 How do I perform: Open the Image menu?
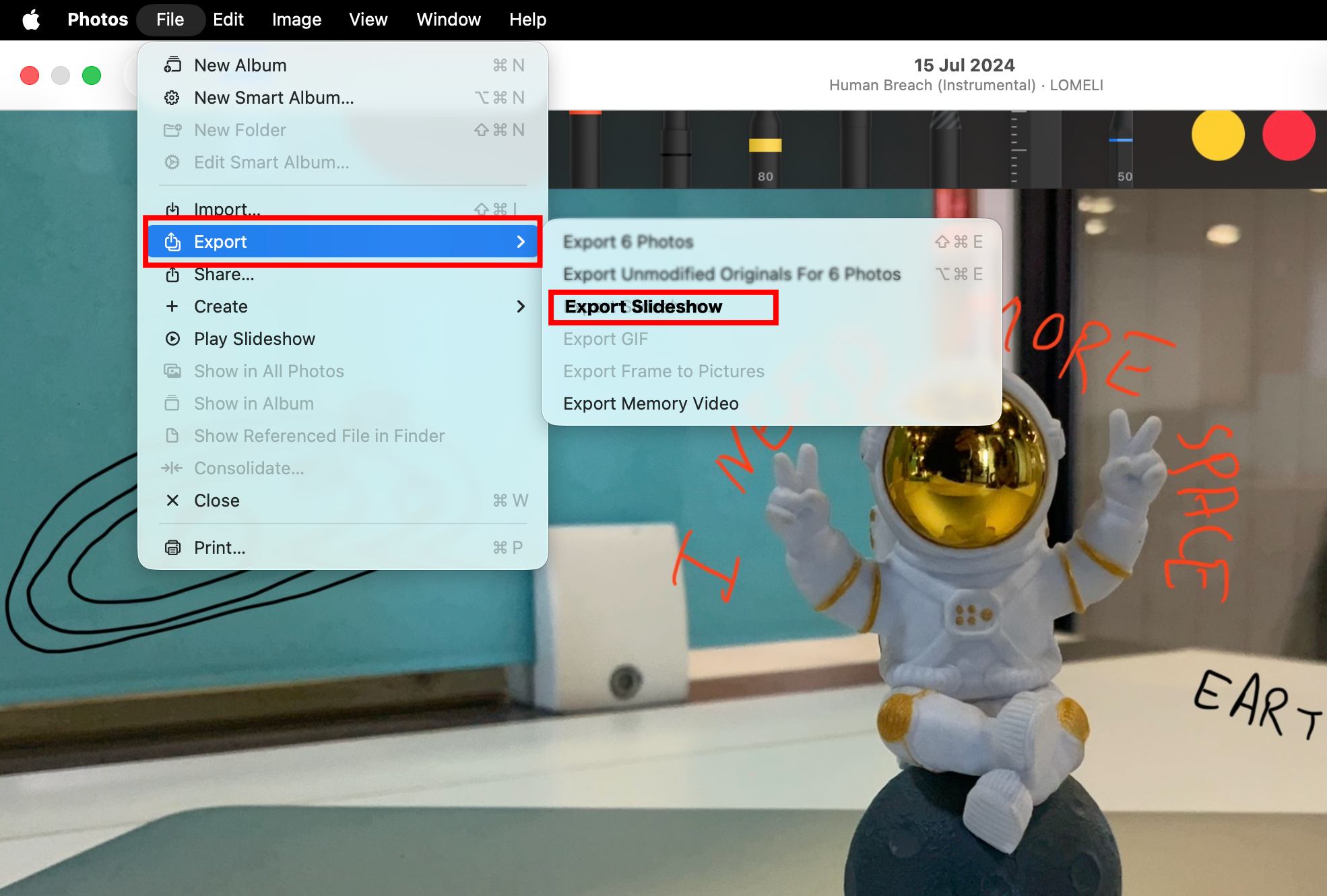pyautogui.click(x=296, y=20)
